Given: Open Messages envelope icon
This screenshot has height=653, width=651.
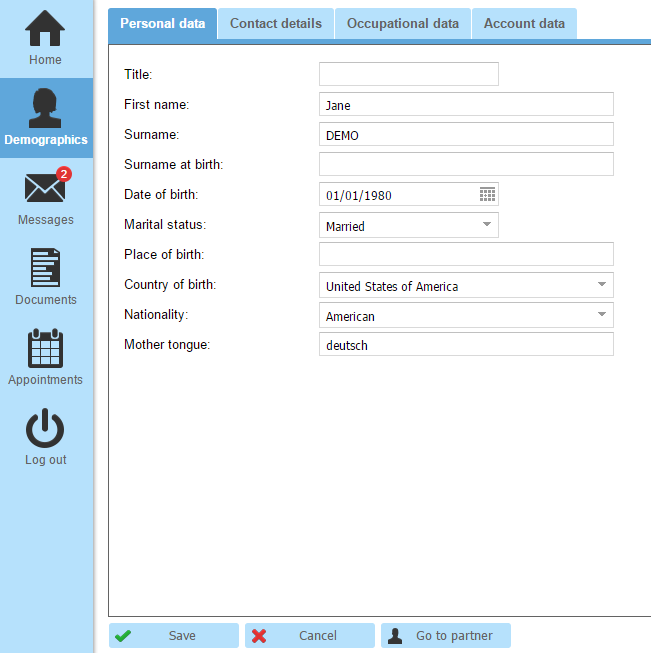Looking at the screenshot, I should tap(45, 188).
